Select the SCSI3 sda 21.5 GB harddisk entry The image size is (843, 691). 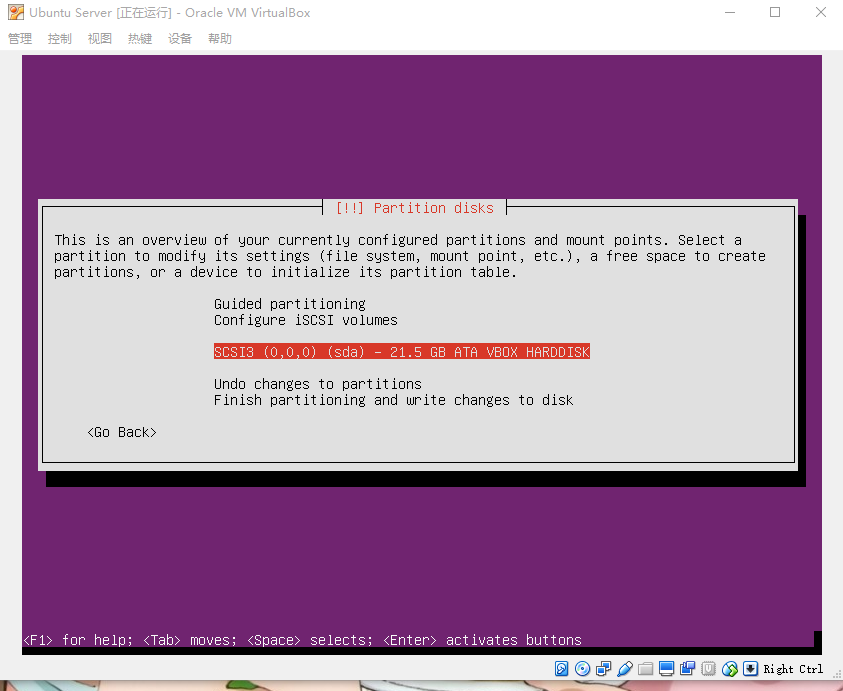tap(402, 352)
